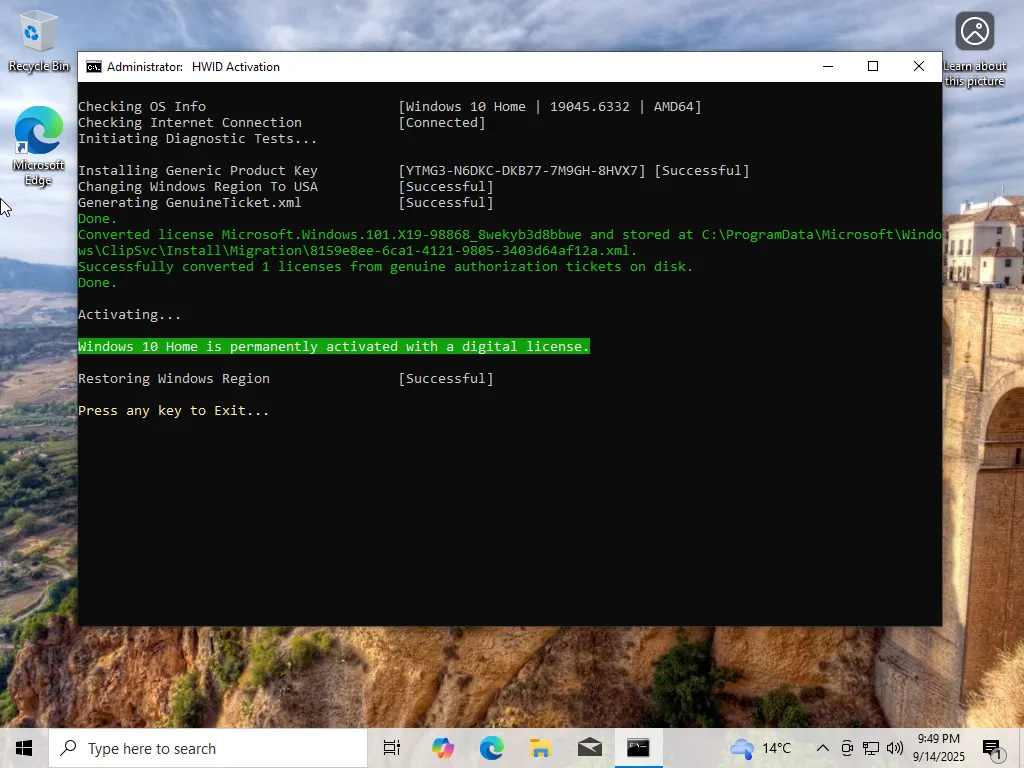1024x768 pixels.
Task: Open the volume control speaker icon
Action: click(x=895, y=748)
